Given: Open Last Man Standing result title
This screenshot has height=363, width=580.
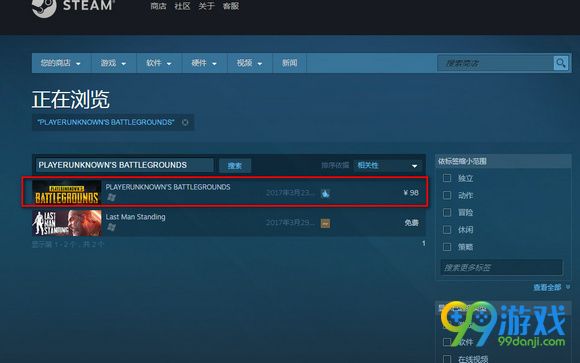Looking at the screenshot, I should tap(135, 217).
